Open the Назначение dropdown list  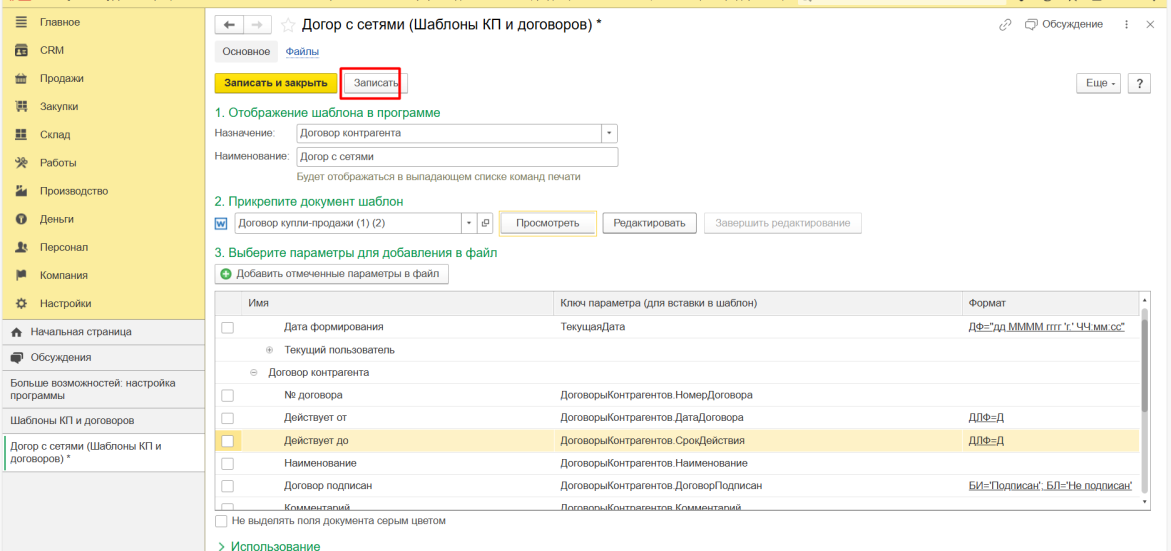609,133
